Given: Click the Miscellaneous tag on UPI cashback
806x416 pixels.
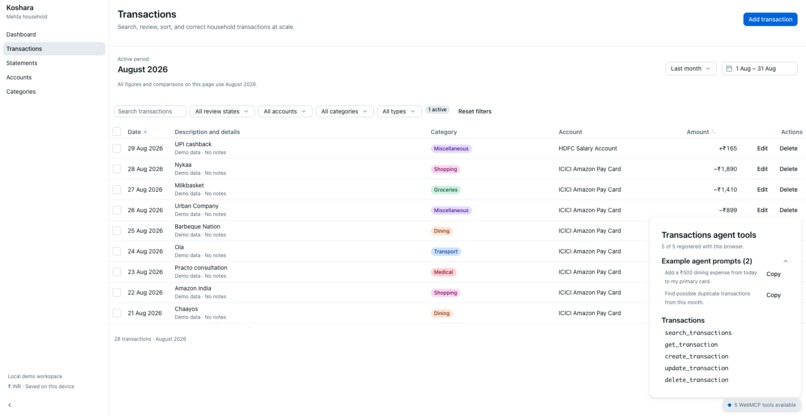Looking at the screenshot, I should click(x=451, y=149).
